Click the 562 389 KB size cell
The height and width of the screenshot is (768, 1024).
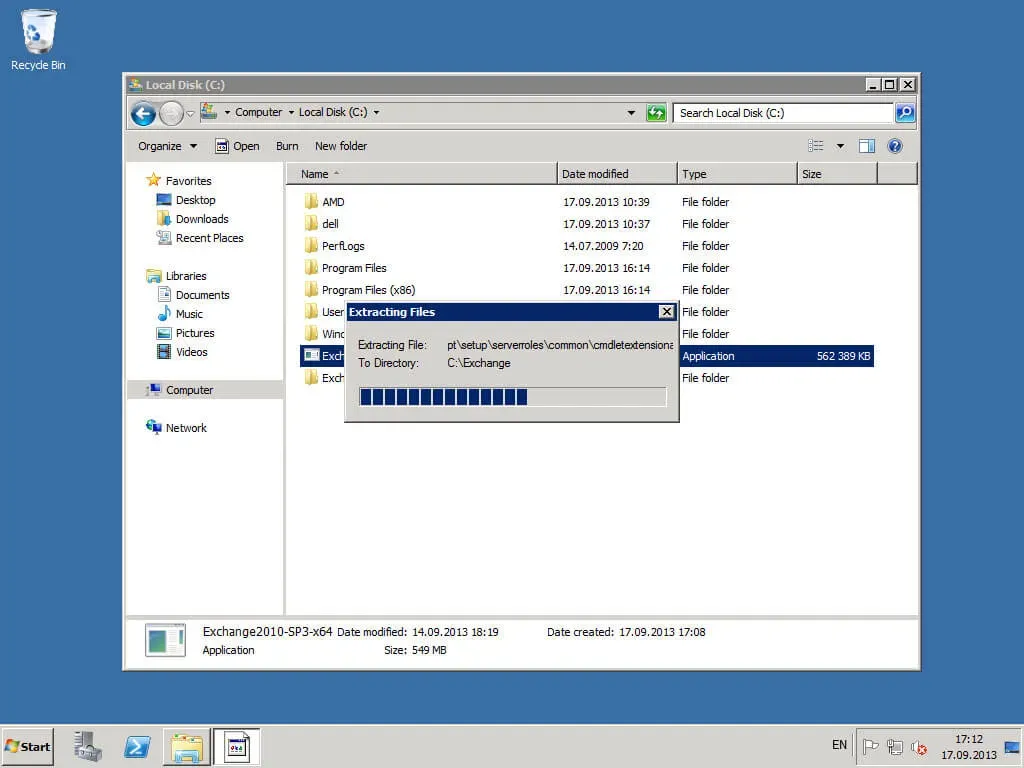click(x=843, y=356)
